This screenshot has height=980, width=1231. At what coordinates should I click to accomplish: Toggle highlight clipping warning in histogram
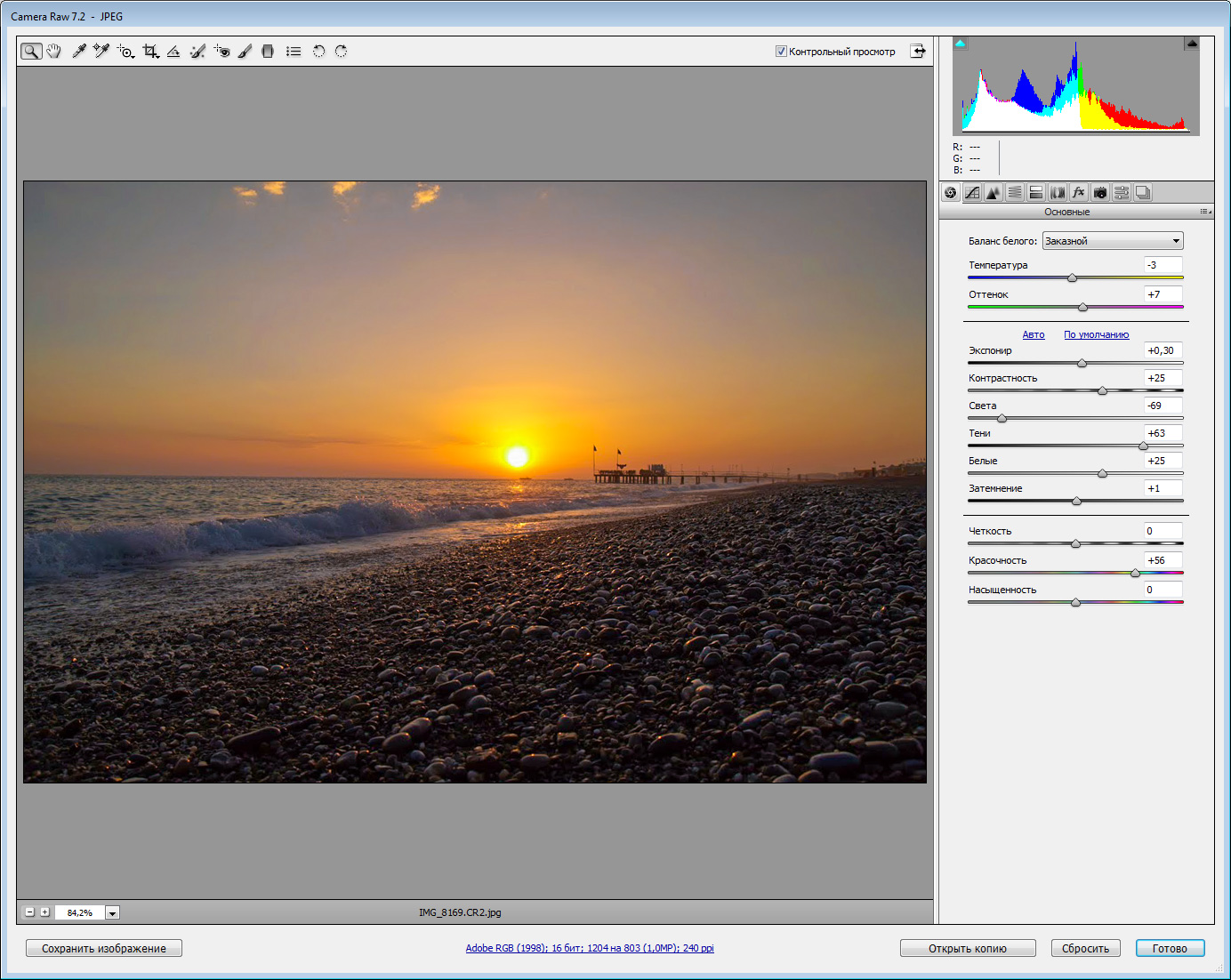click(1192, 43)
